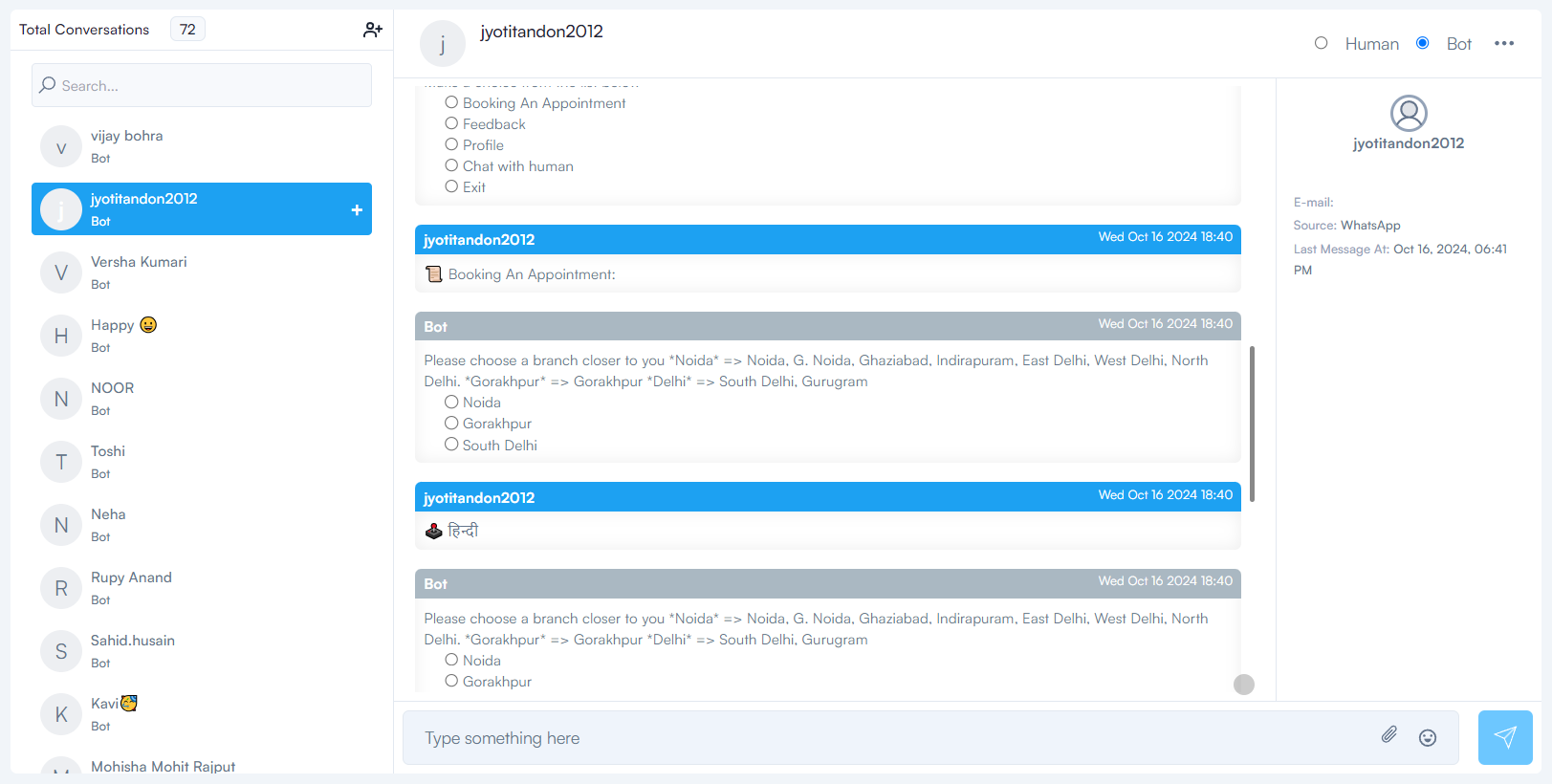Click the chat vertical scrollbar
The image size is (1552, 784).
tap(1252, 424)
